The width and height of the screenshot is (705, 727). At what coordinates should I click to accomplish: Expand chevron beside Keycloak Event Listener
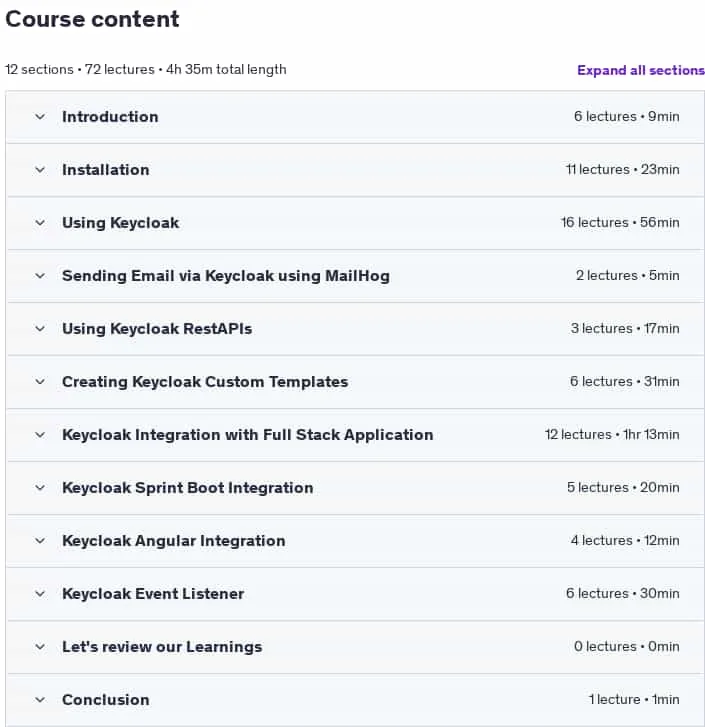click(40, 594)
